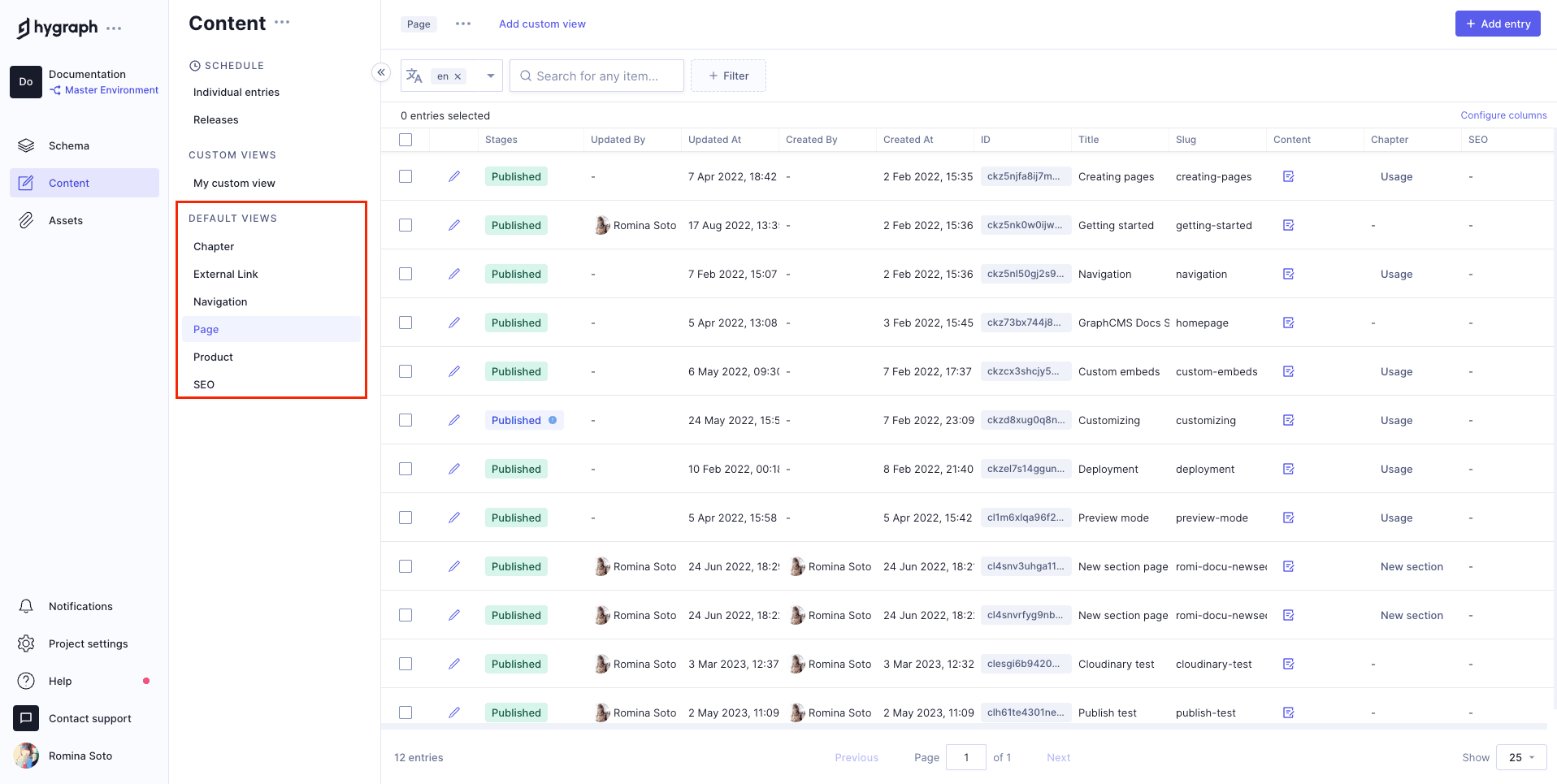This screenshot has height=784, width=1557.
Task: Click the Add entry button
Action: 1497,24
